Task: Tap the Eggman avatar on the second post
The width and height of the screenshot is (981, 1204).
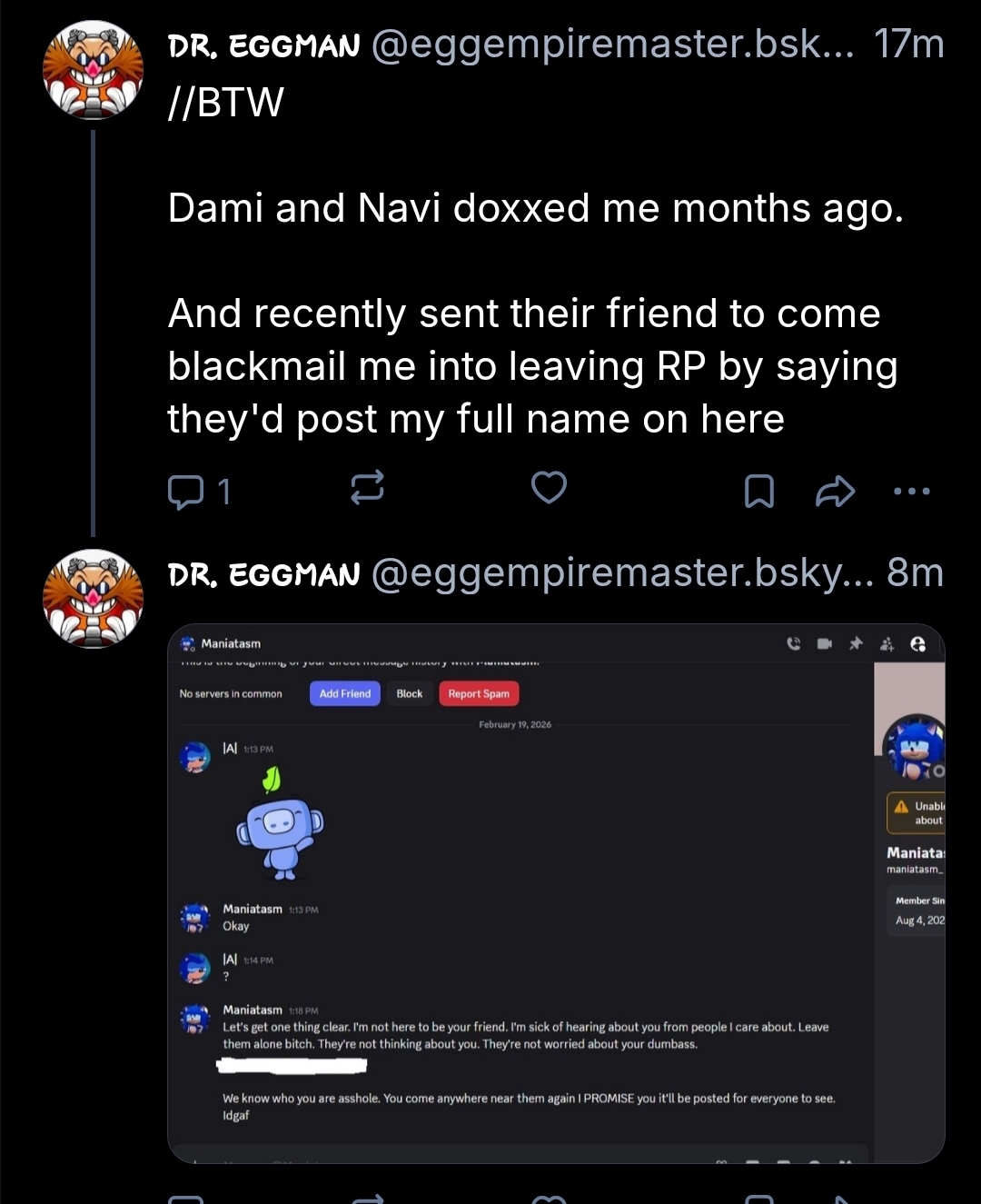Action: coord(94,598)
